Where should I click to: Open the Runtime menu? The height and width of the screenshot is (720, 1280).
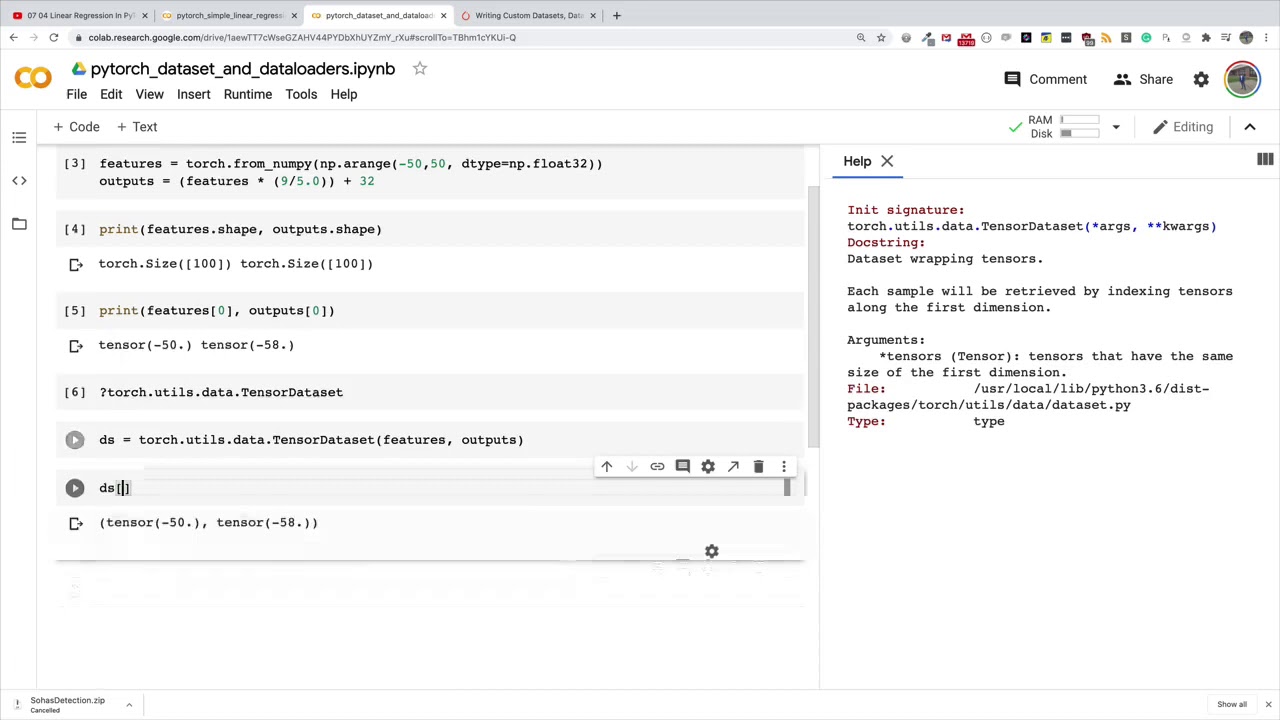pos(248,94)
